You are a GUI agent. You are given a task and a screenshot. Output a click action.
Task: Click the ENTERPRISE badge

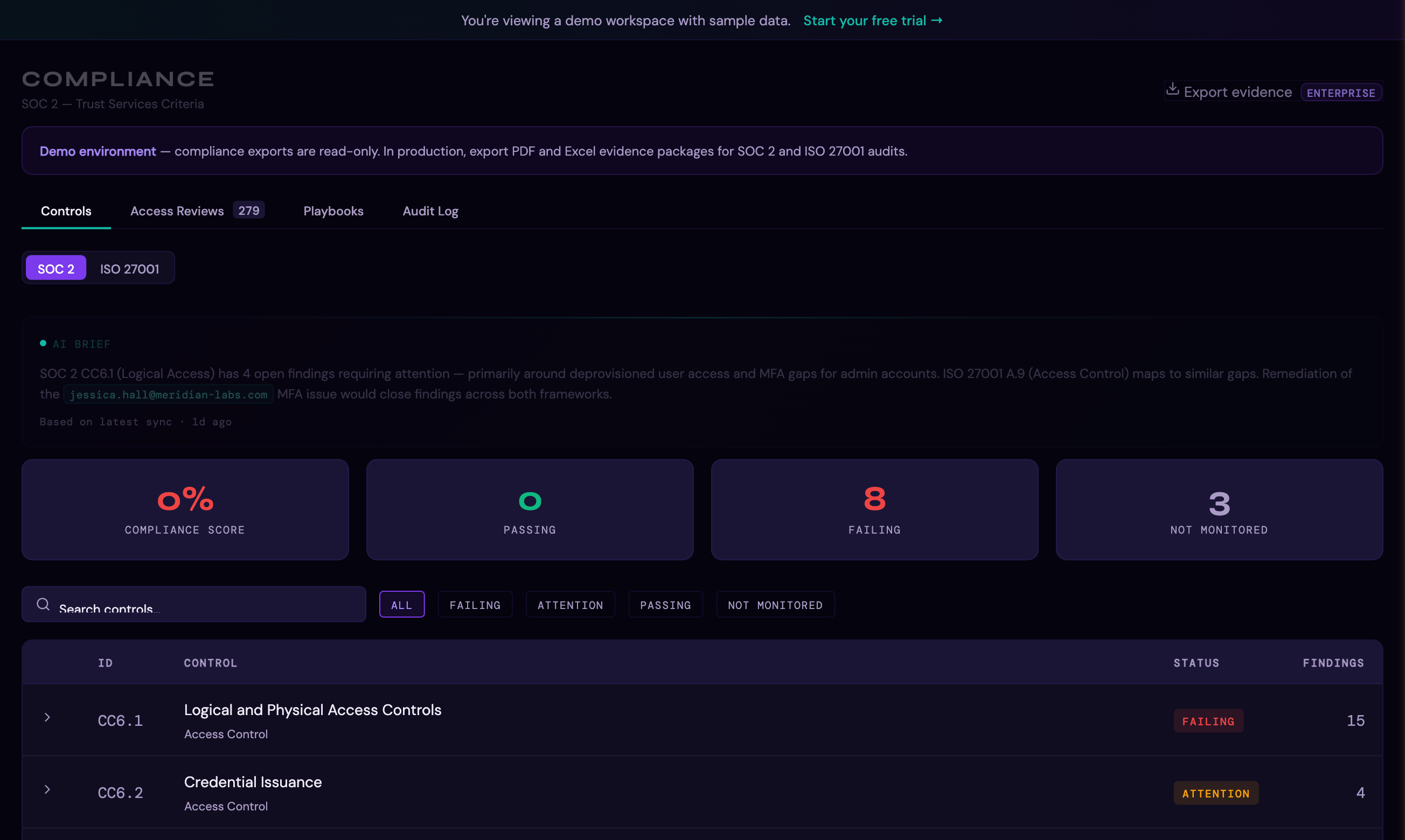pyautogui.click(x=1340, y=93)
